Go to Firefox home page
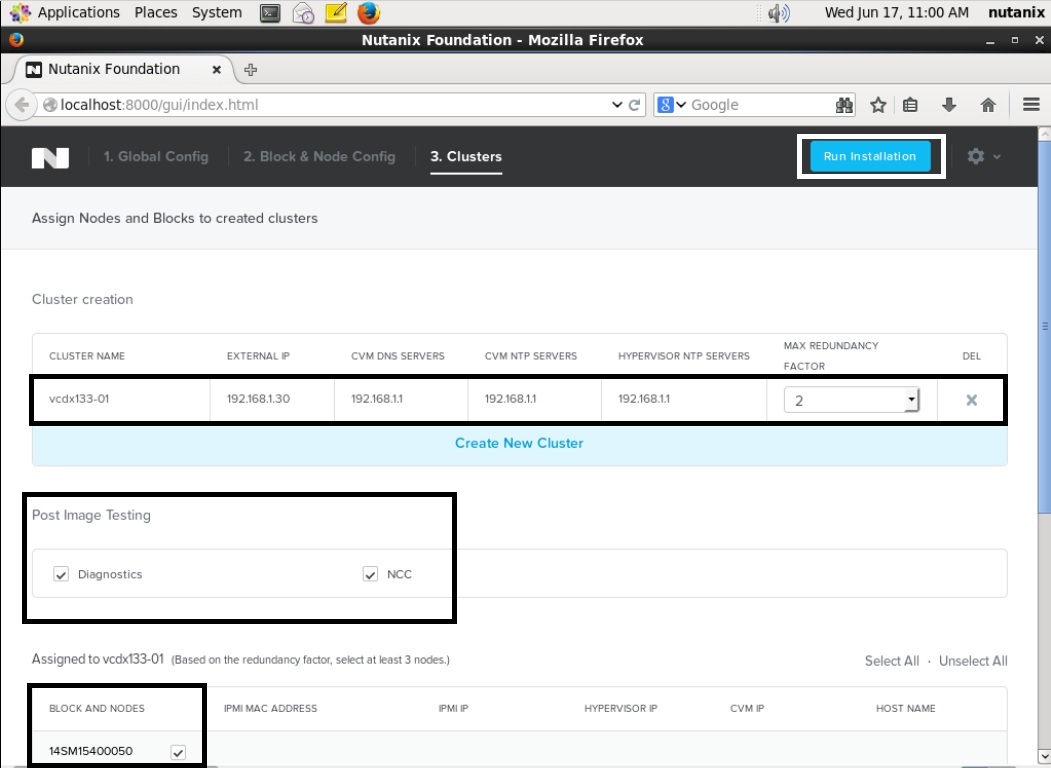The width and height of the screenshot is (1051, 768). coord(988,105)
